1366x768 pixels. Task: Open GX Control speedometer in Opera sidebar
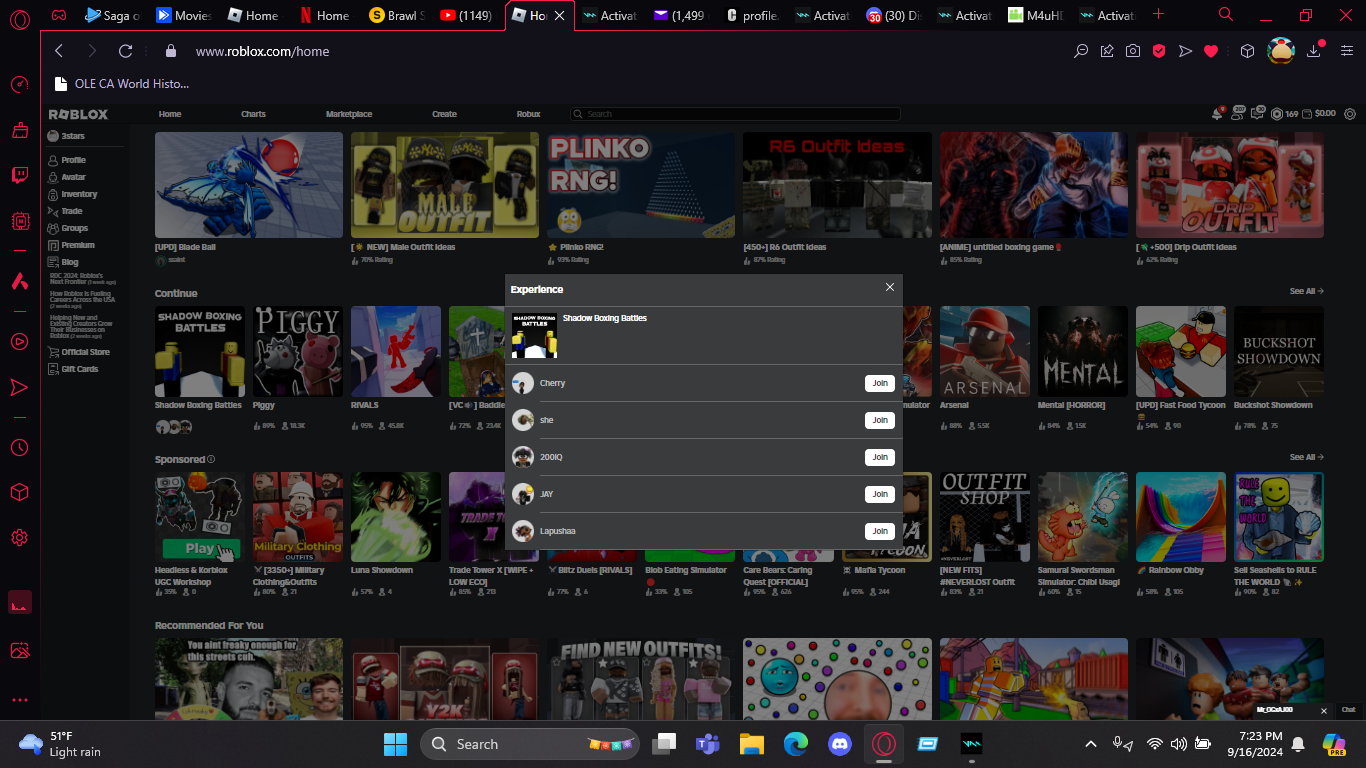[19, 85]
